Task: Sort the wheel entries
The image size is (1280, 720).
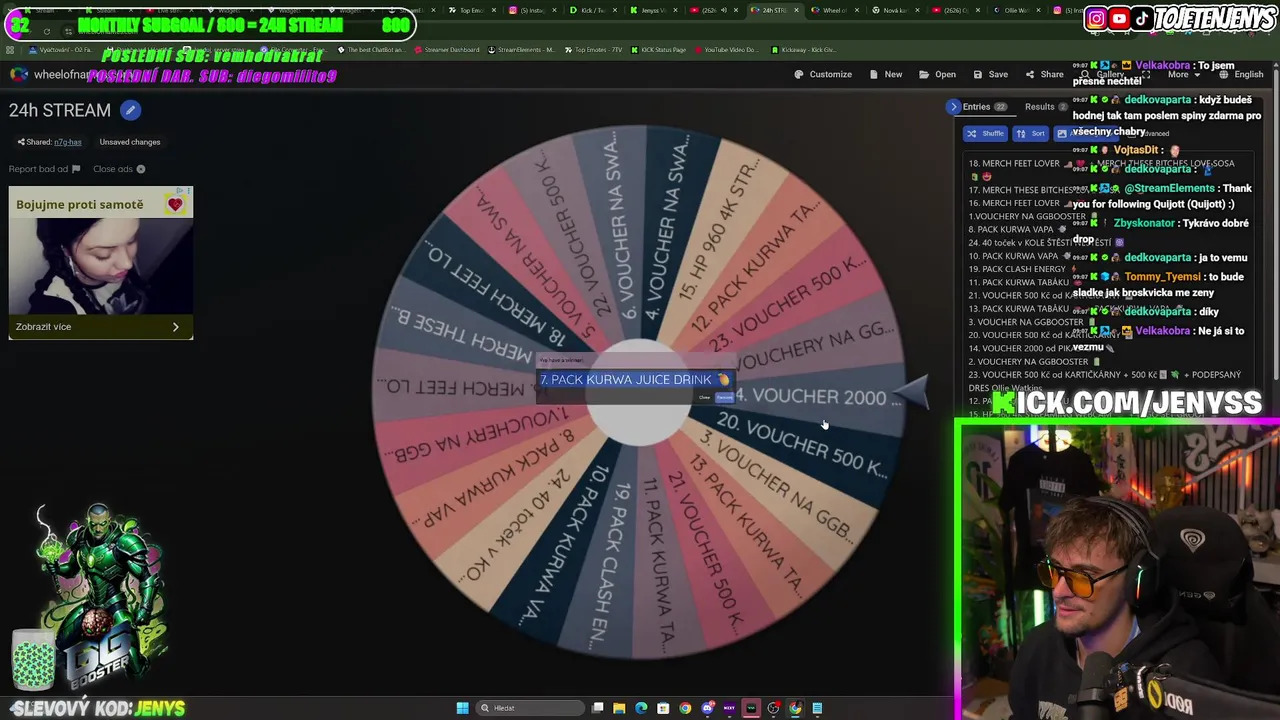Action: pyautogui.click(x=1031, y=133)
